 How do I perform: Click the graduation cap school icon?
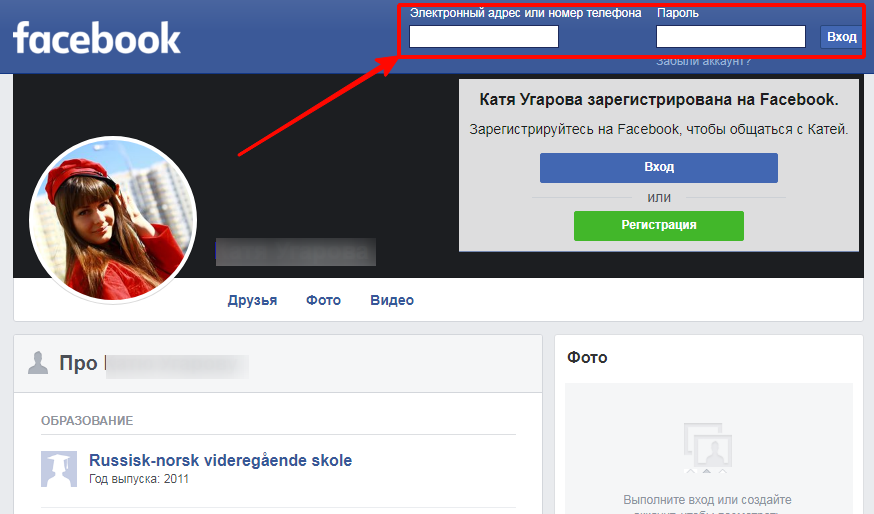[59, 469]
